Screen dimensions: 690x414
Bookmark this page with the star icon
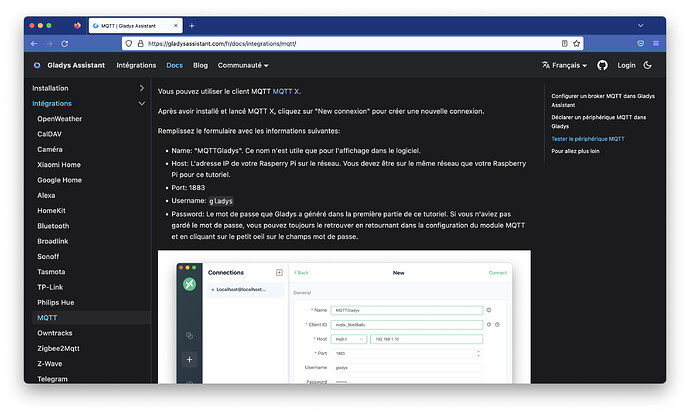coord(579,44)
